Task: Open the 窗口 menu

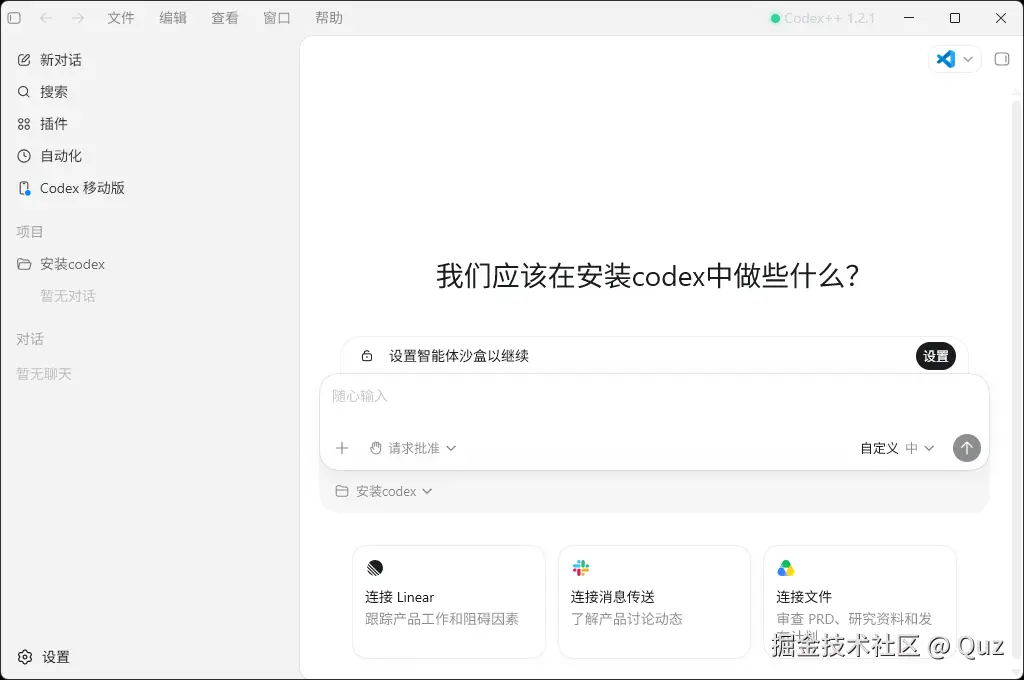Action: [277, 18]
